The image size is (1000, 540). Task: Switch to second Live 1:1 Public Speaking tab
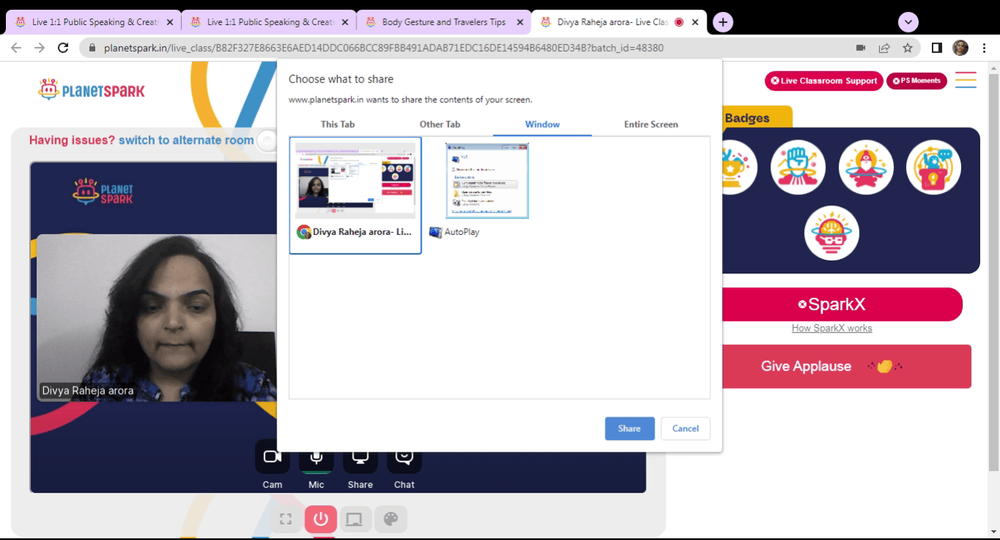pos(269,22)
